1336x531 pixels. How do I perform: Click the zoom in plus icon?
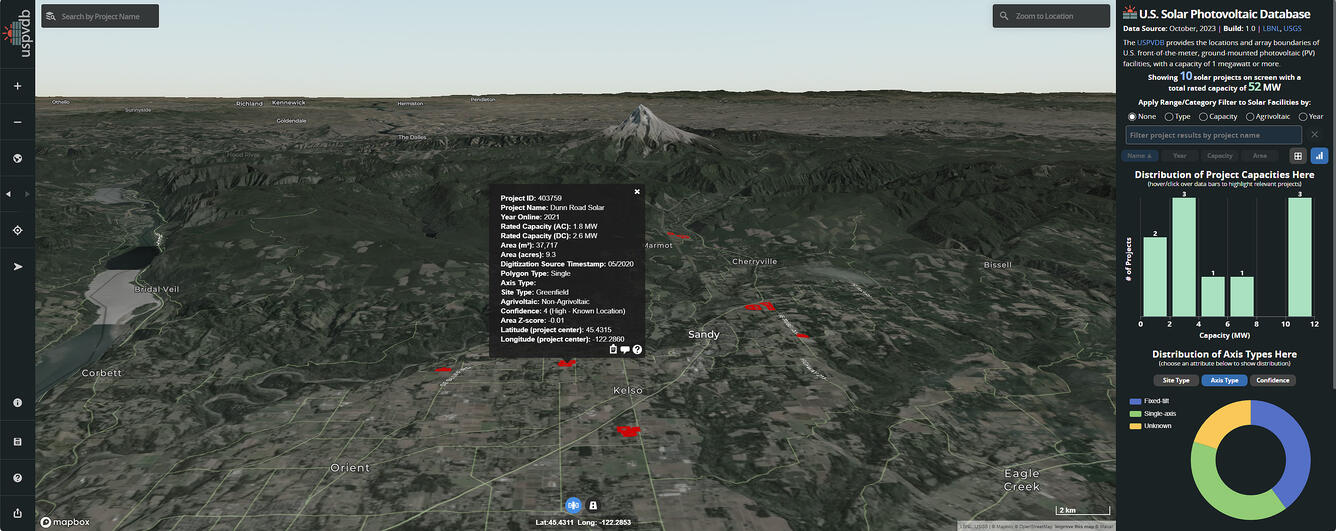click(x=17, y=86)
